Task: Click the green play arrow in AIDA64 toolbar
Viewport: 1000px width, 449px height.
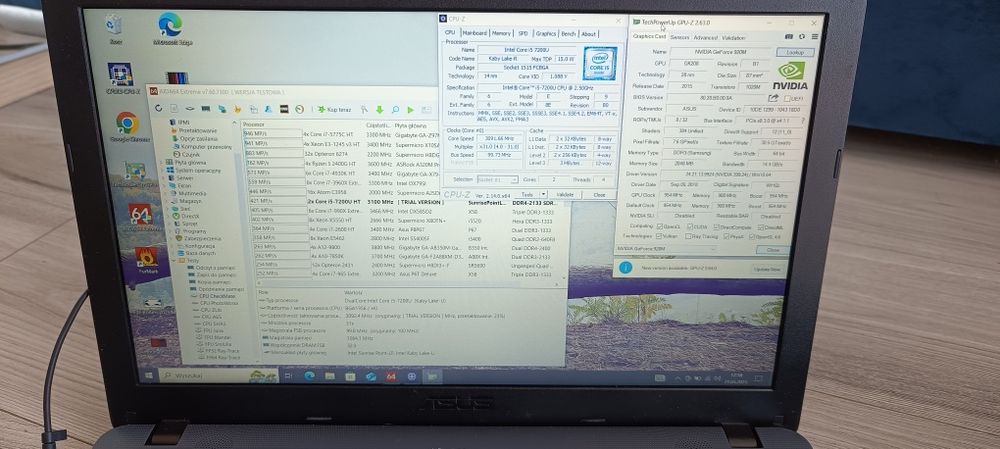Action: tap(411, 110)
